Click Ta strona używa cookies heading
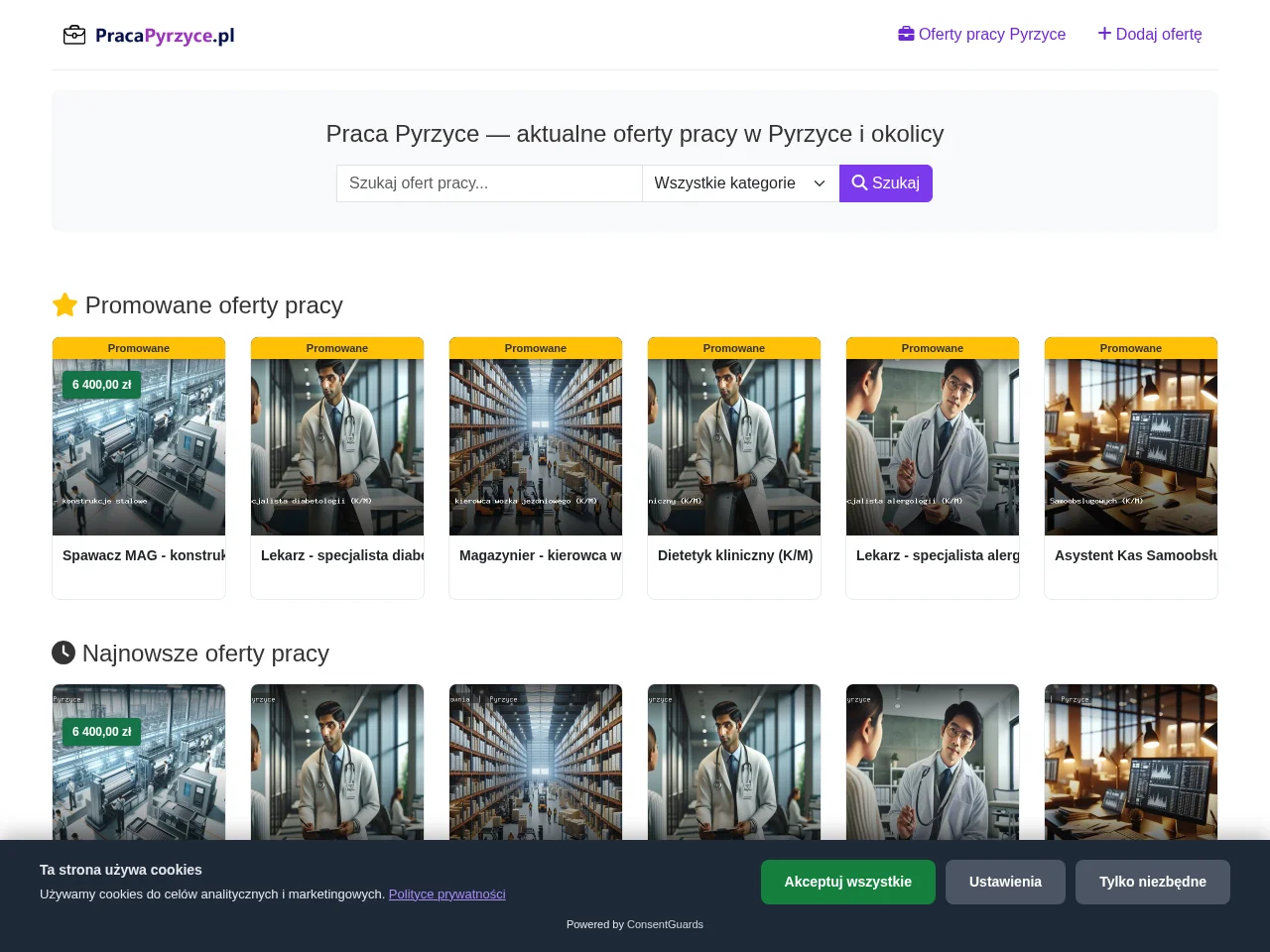 pyautogui.click(x=121, y=870)
